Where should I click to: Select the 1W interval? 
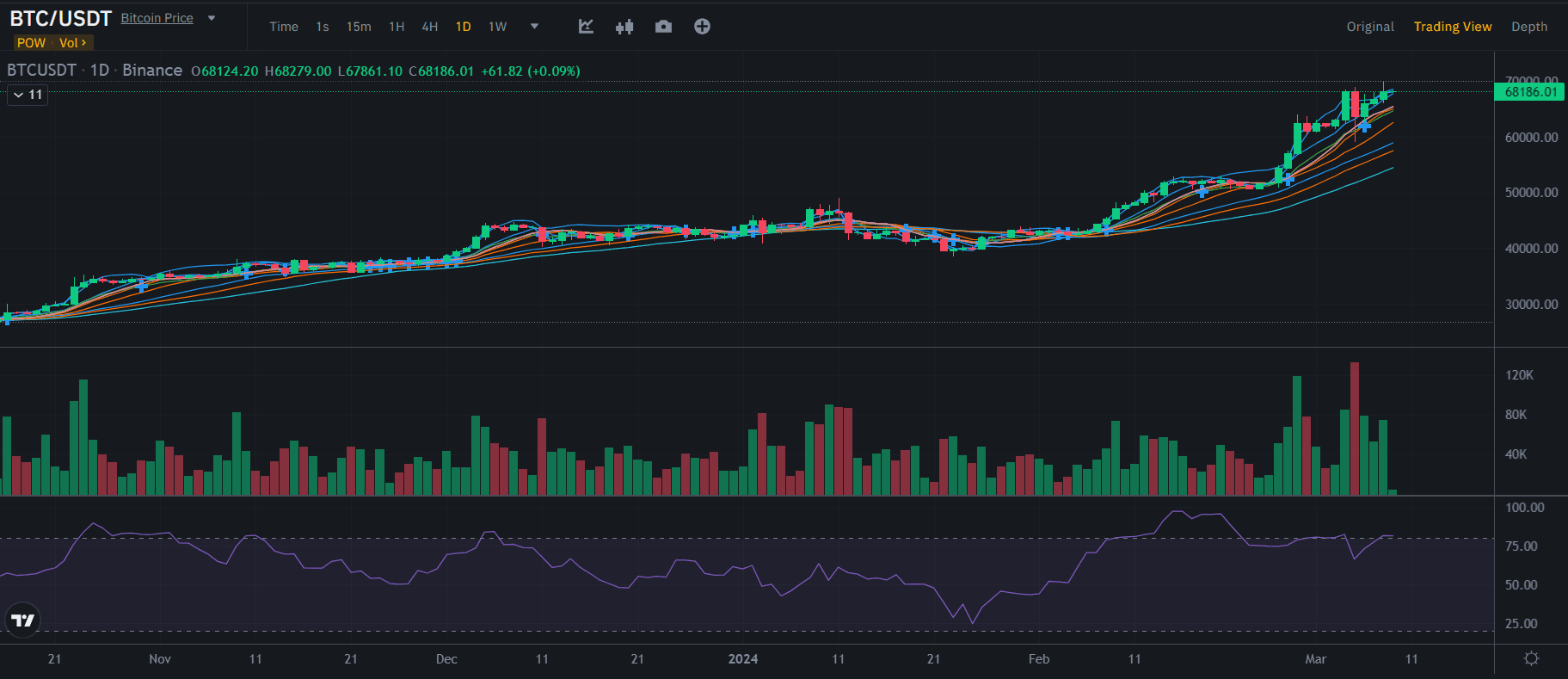497,27
